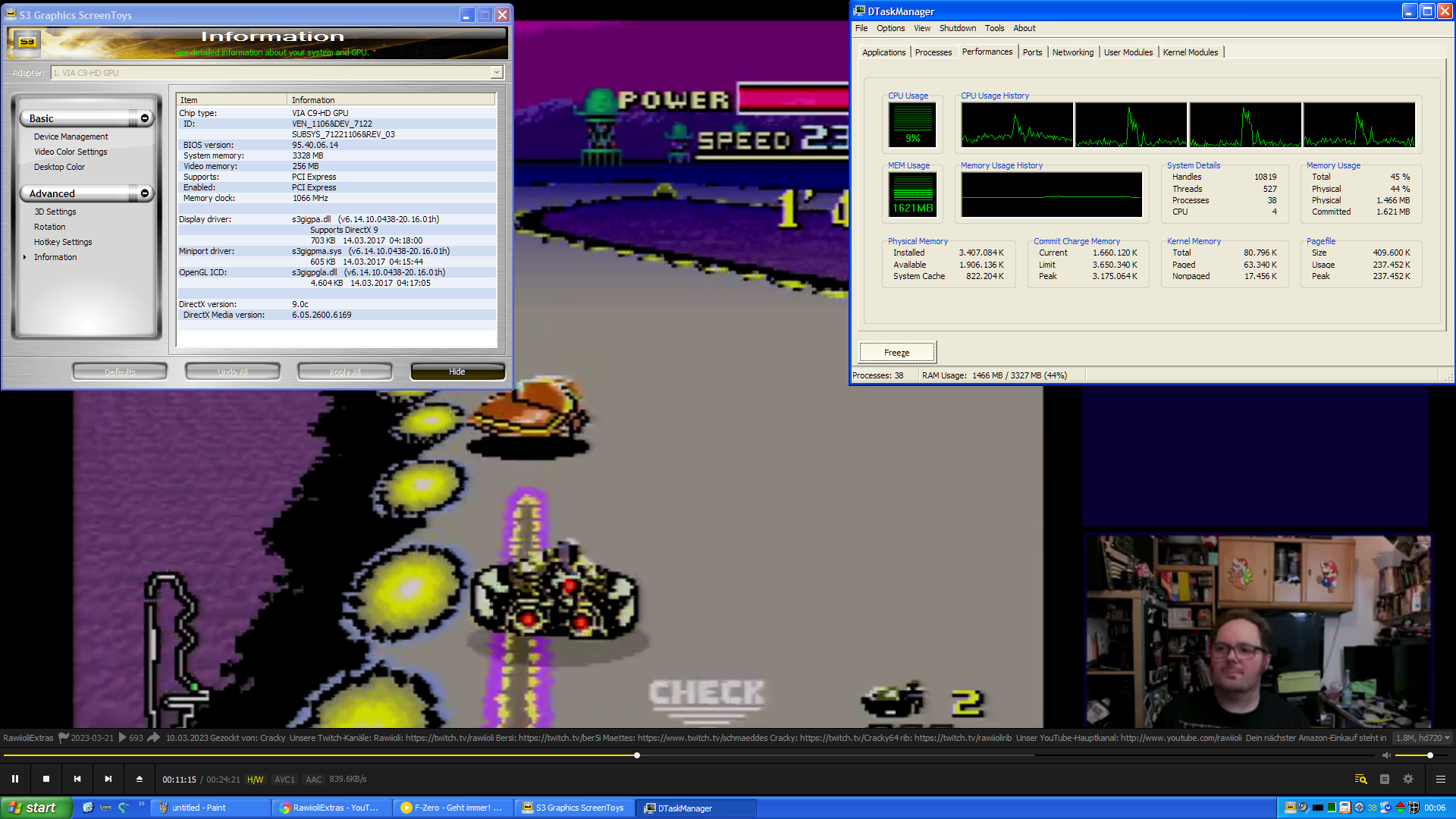Open the video quality hd720 dropdown
The image size is (1456, 819).
(1423, 737)
